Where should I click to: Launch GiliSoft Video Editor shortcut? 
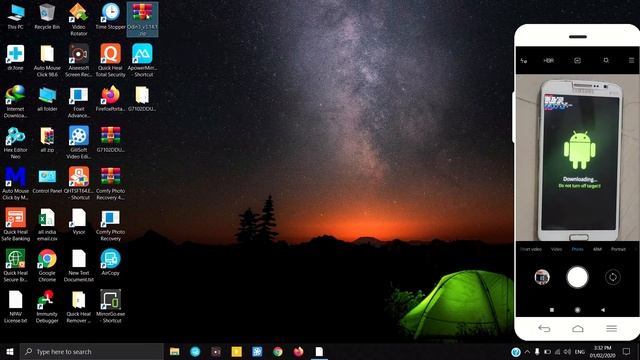pos(79,142)
